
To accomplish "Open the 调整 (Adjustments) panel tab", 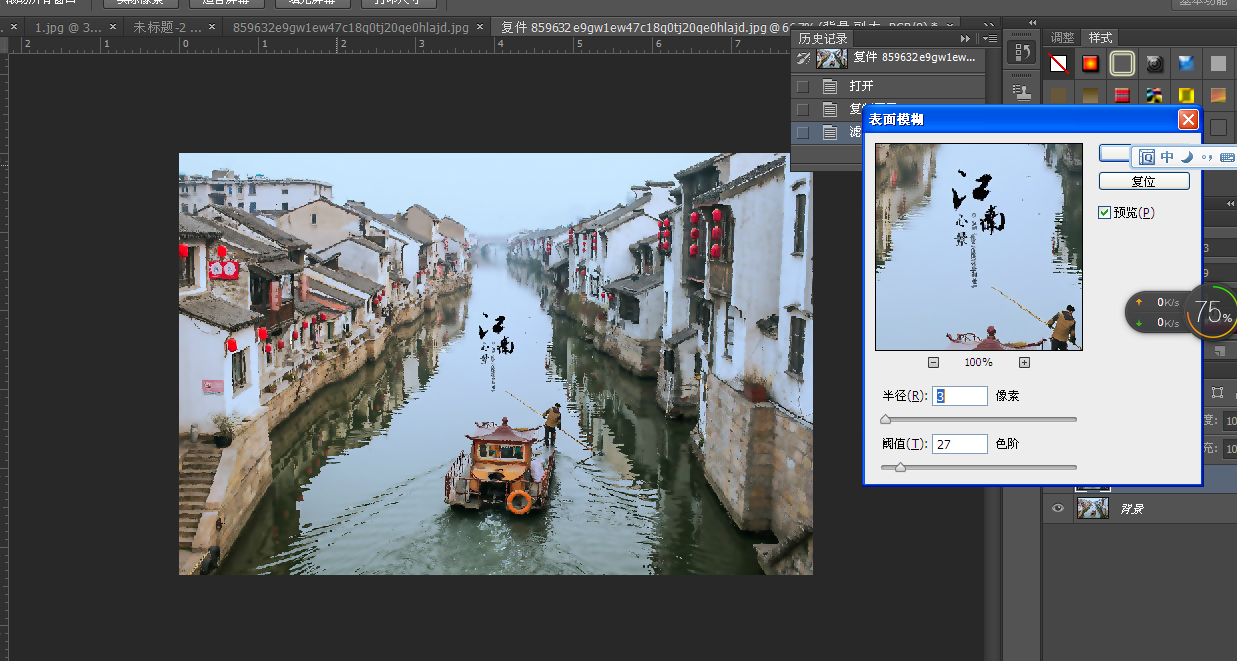I will (1062, 37).
